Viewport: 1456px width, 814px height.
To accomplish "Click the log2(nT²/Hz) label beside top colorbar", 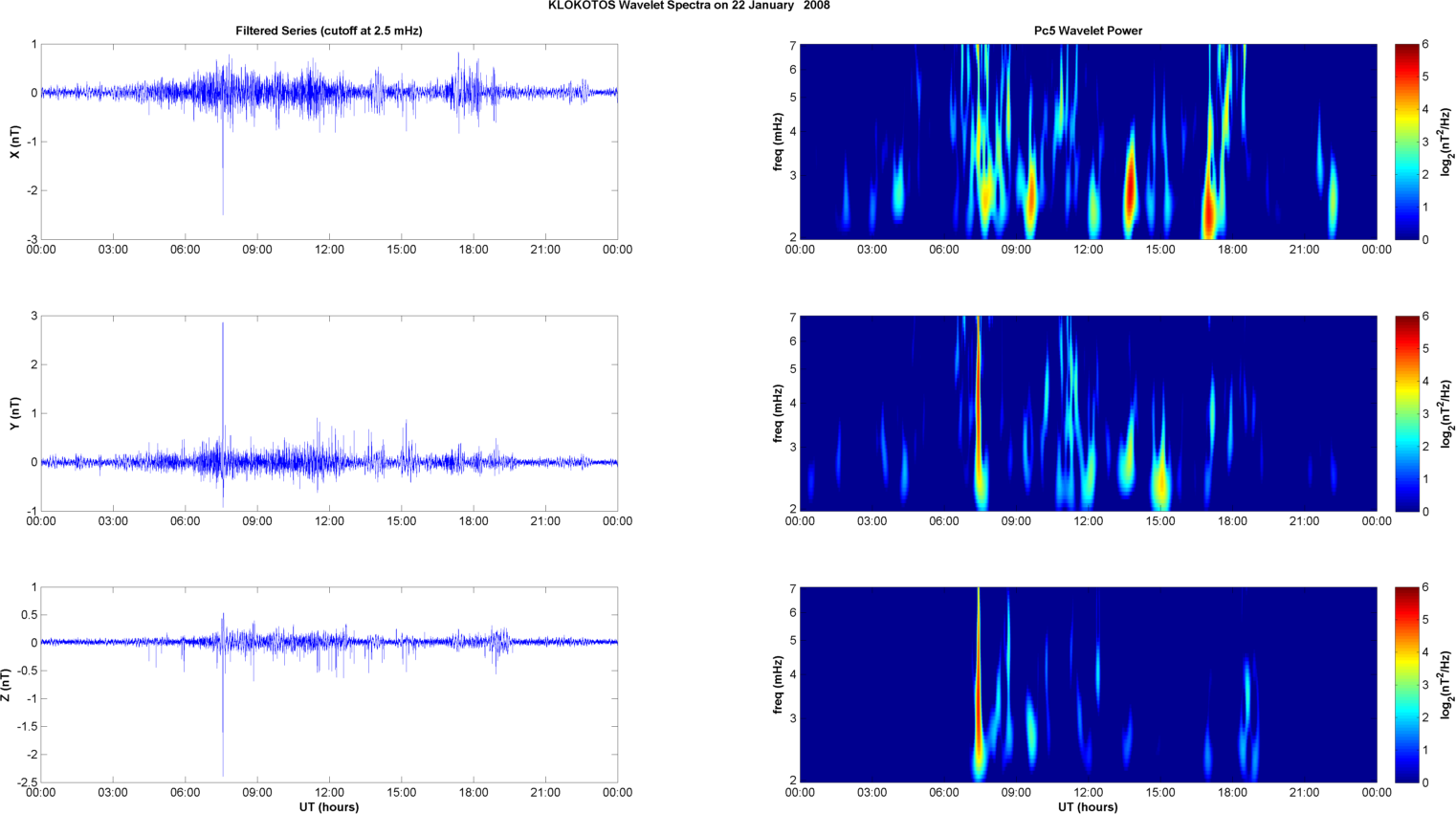I will [x=1447, y=142].
